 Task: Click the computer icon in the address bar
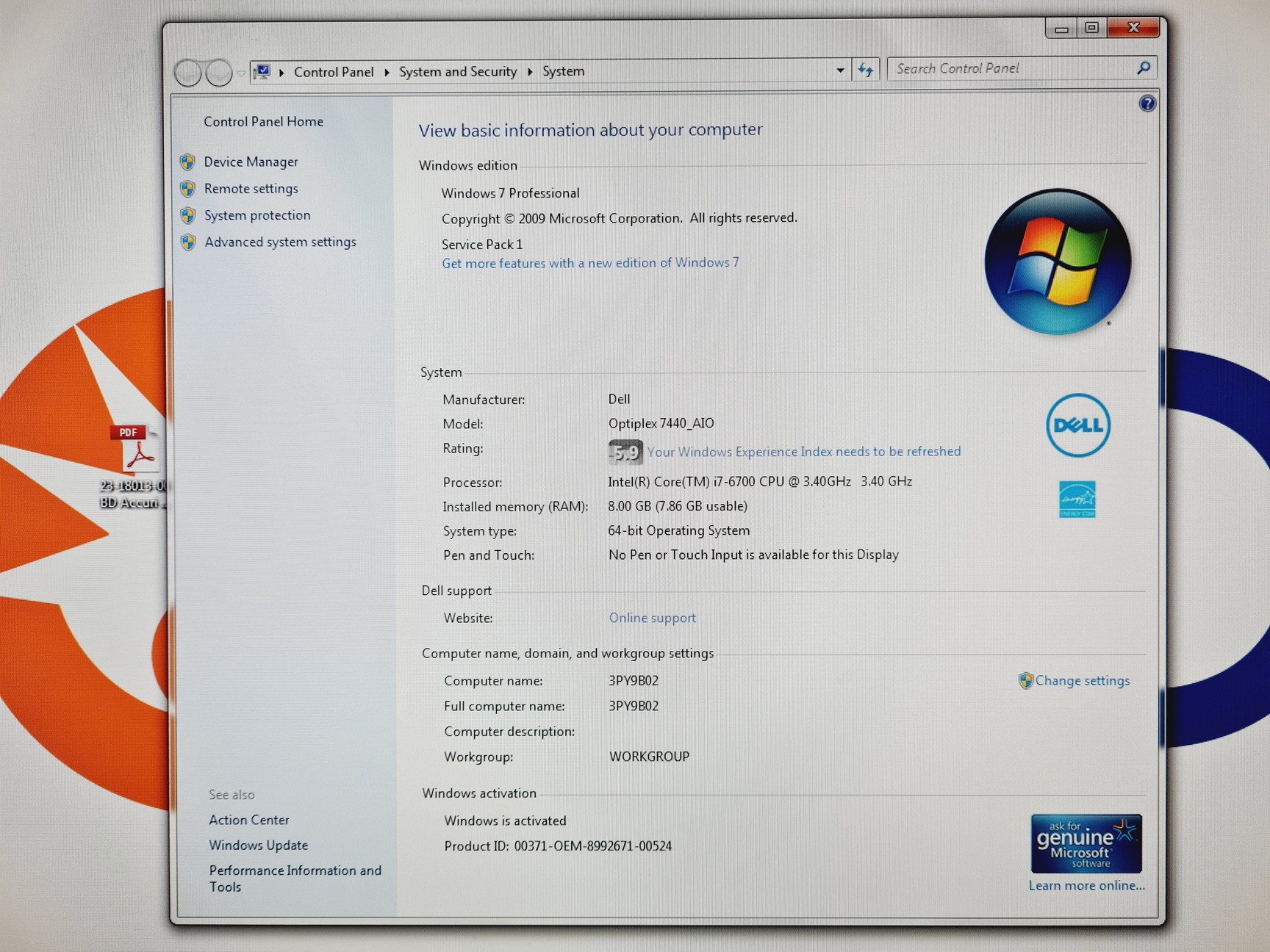[x=262, y=72]
